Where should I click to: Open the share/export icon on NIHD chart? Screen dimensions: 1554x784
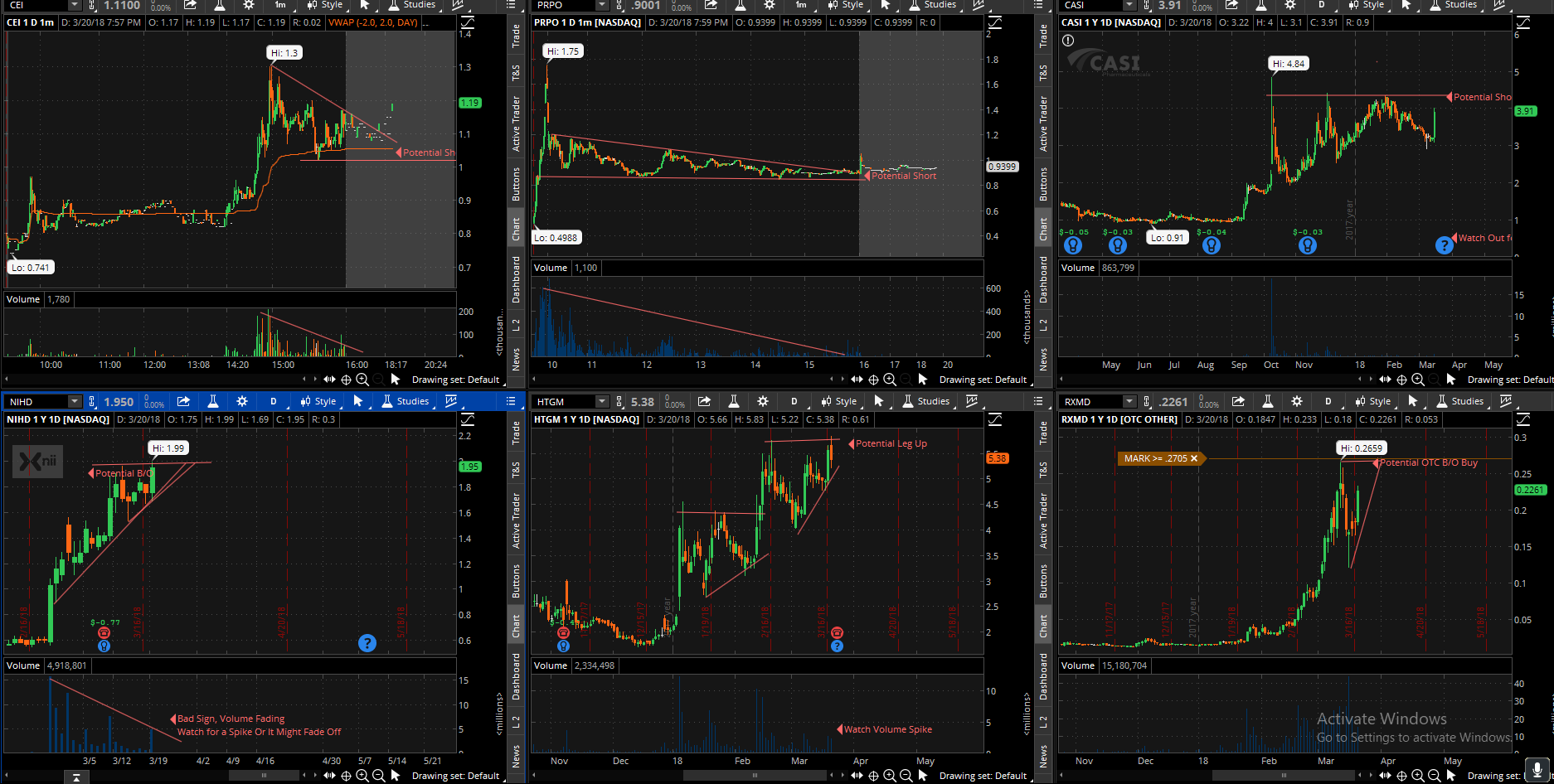(184, 401)
